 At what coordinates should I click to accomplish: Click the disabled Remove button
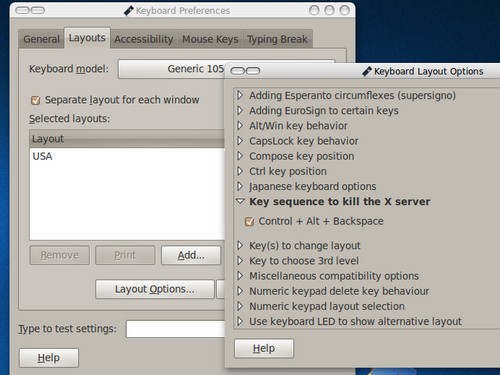60,255
